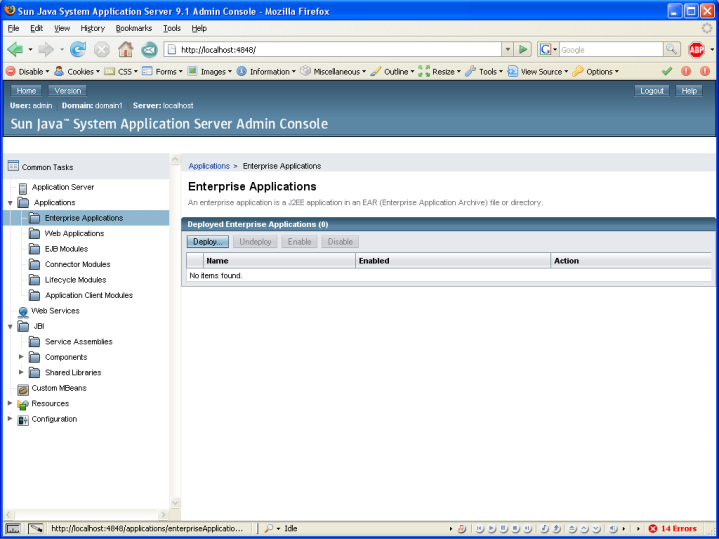
Task: Click the music note FoxyTunes player icon
Action: (461, 528)
